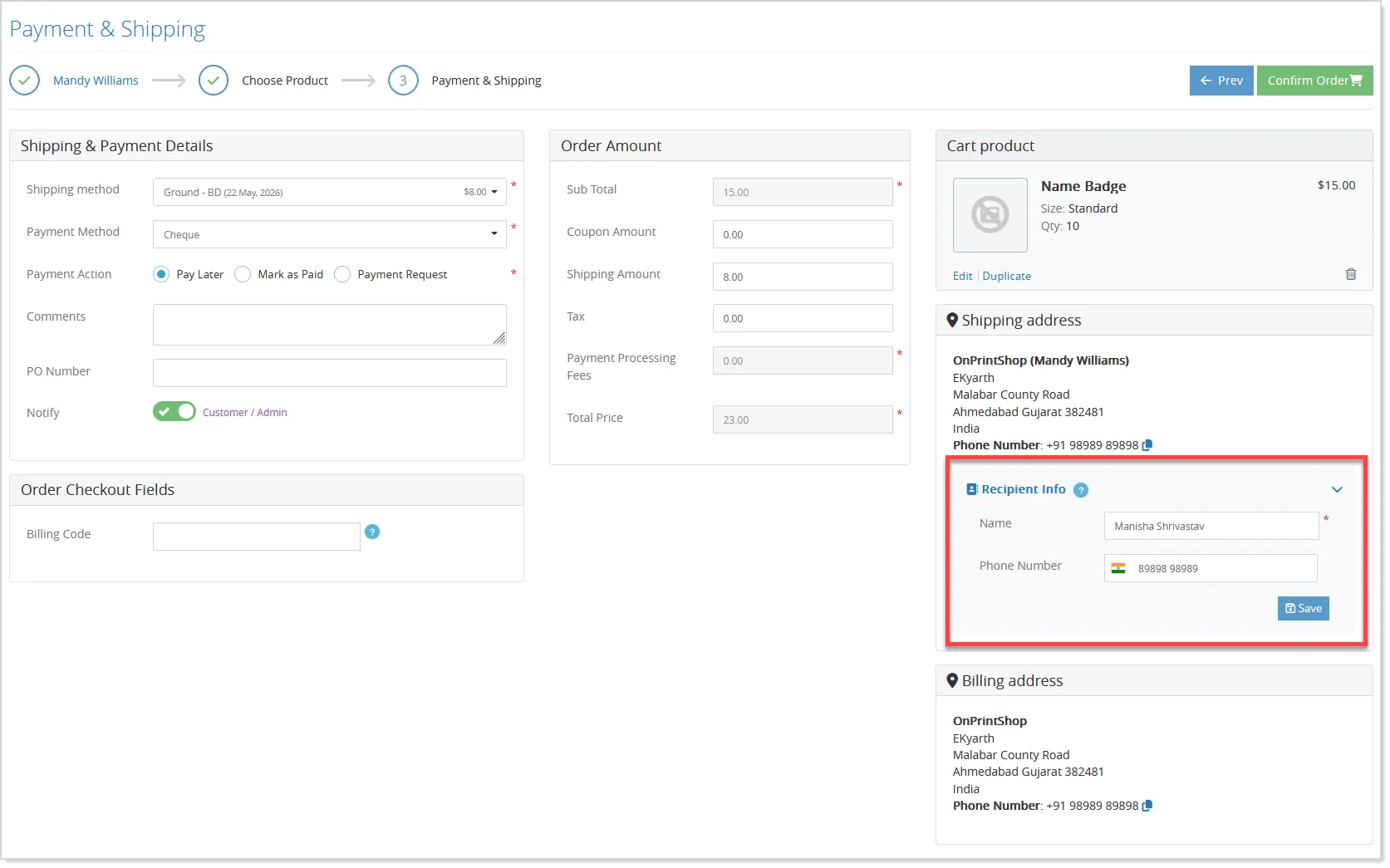Select Mark as Paid option
Screen dimensions: 1390x868
tap(243, 274)
